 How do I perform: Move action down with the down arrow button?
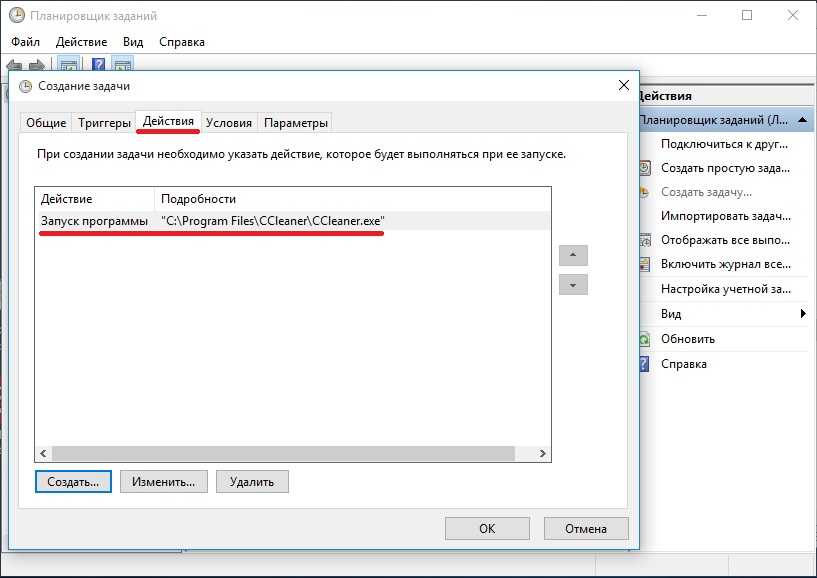pos(573,285)
